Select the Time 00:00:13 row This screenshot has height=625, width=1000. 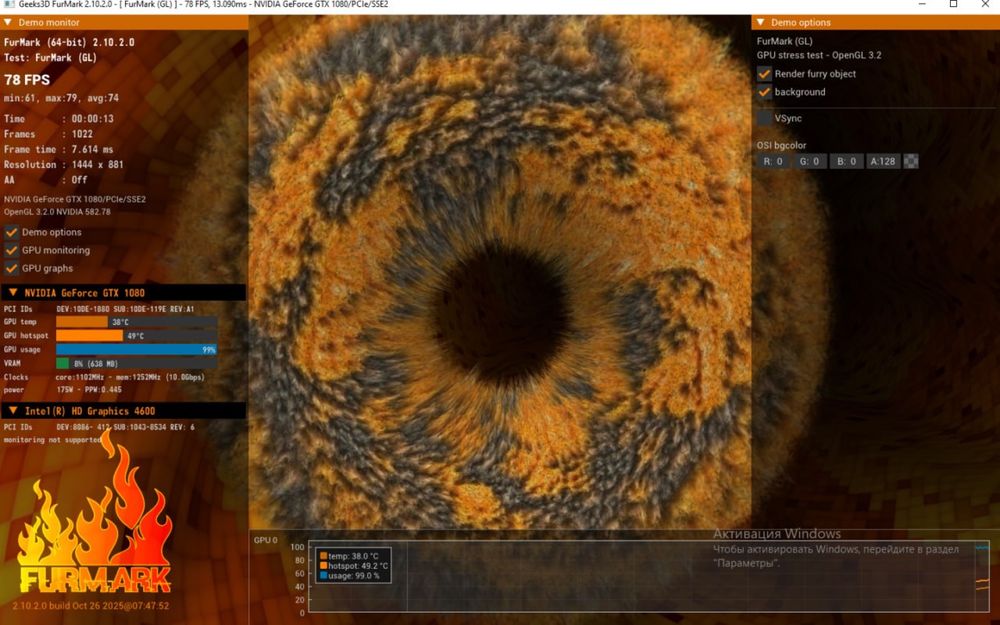[59, 119]
